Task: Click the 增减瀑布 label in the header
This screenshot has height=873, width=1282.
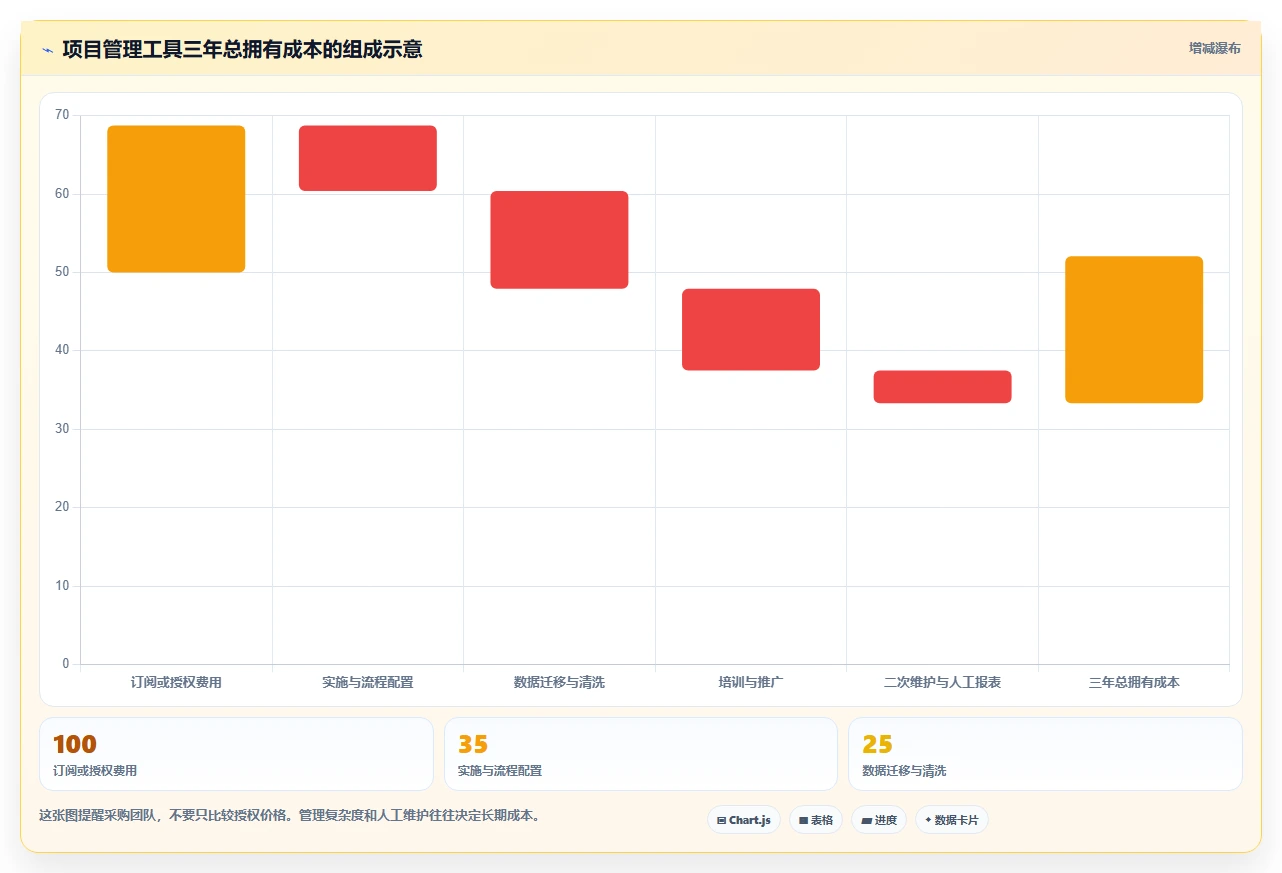Action: pyautogui.click(x=1214, y=48)
